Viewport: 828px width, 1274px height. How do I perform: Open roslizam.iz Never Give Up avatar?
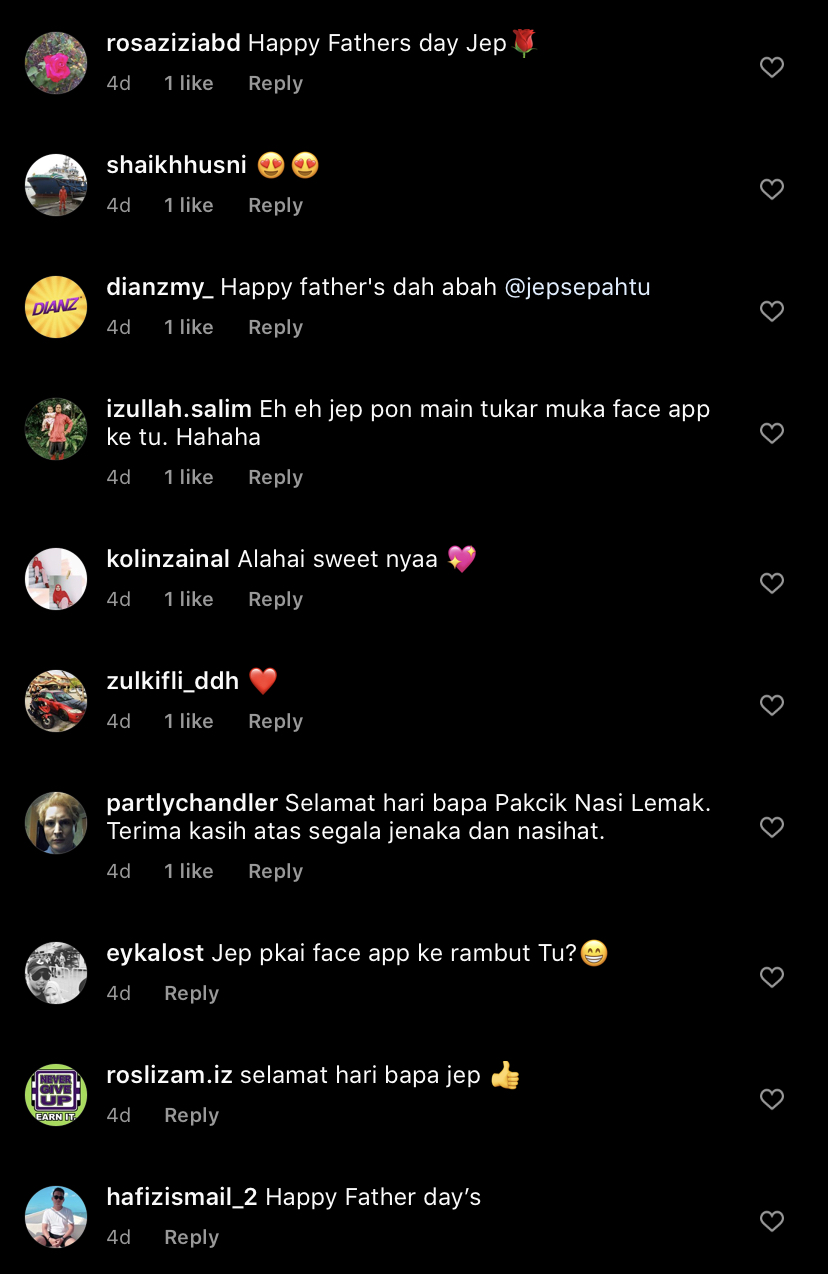click(x=56, y=1095)
